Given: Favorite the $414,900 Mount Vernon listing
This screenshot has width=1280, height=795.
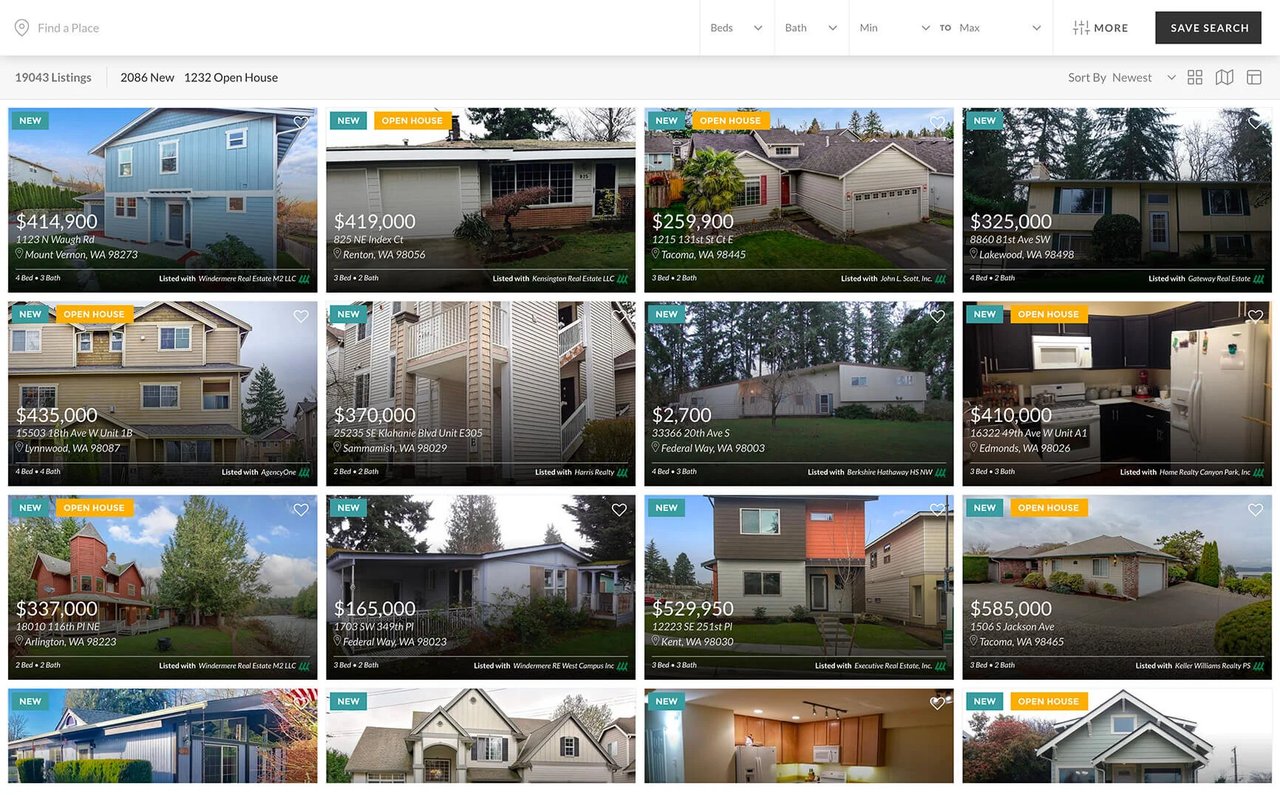Looking at the screenshot, I should click(301, 122).
